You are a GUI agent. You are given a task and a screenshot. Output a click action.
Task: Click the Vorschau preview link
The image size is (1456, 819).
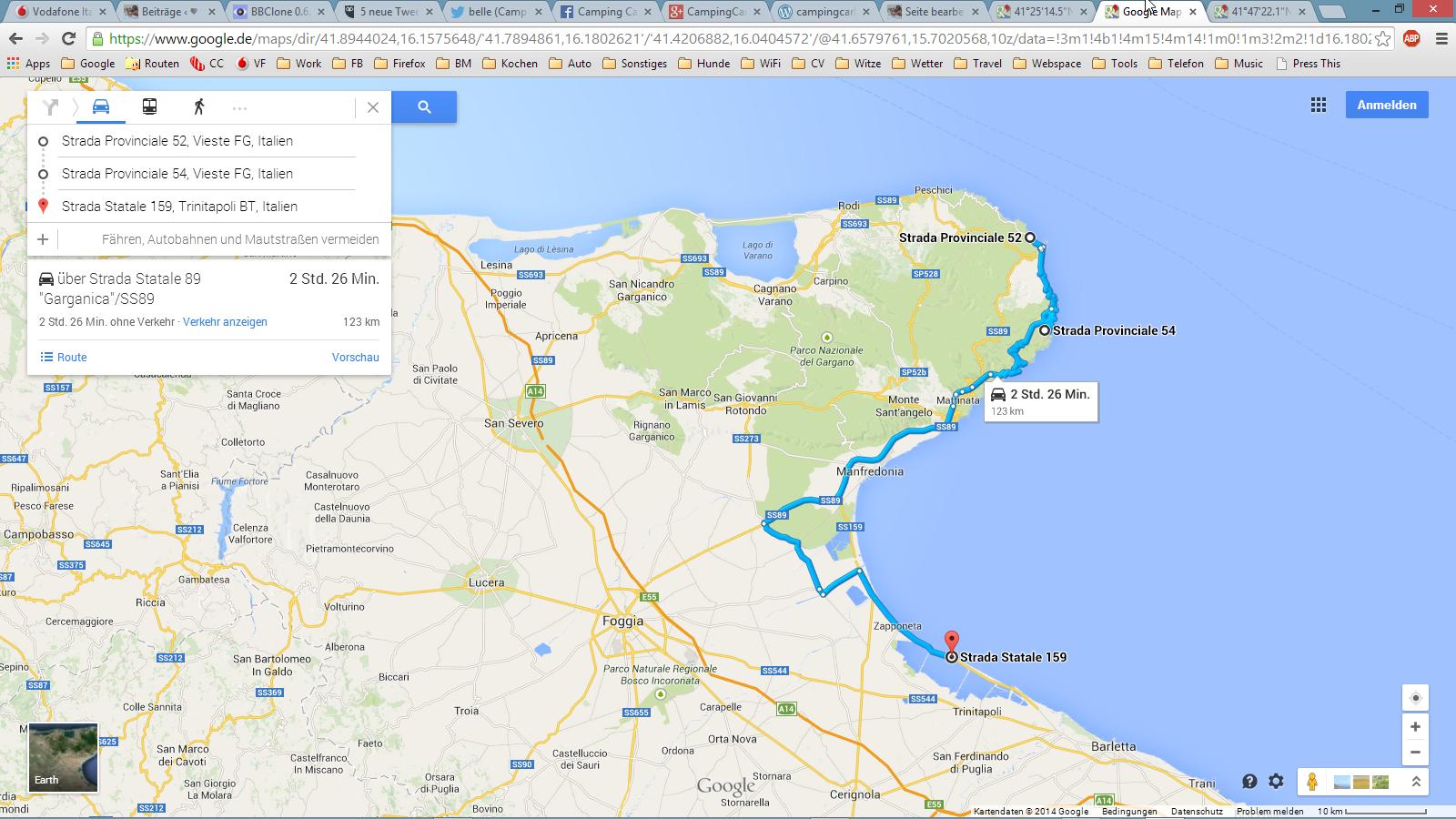coord(356,358)
